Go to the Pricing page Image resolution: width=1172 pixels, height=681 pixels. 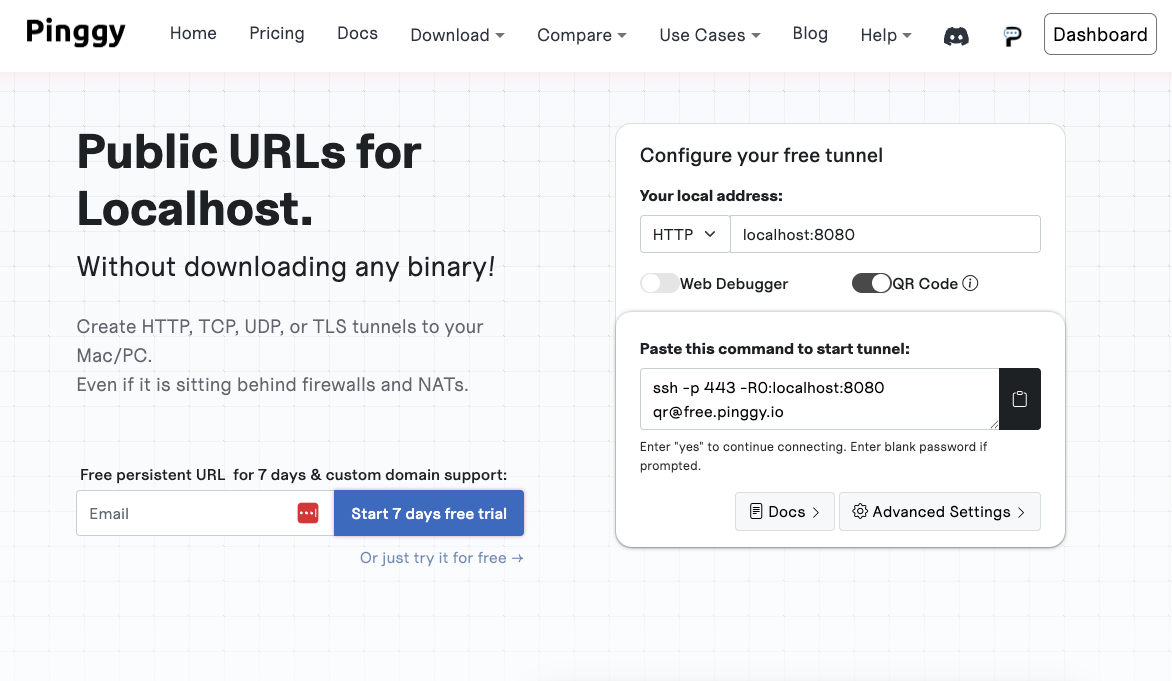pos(277,33)
